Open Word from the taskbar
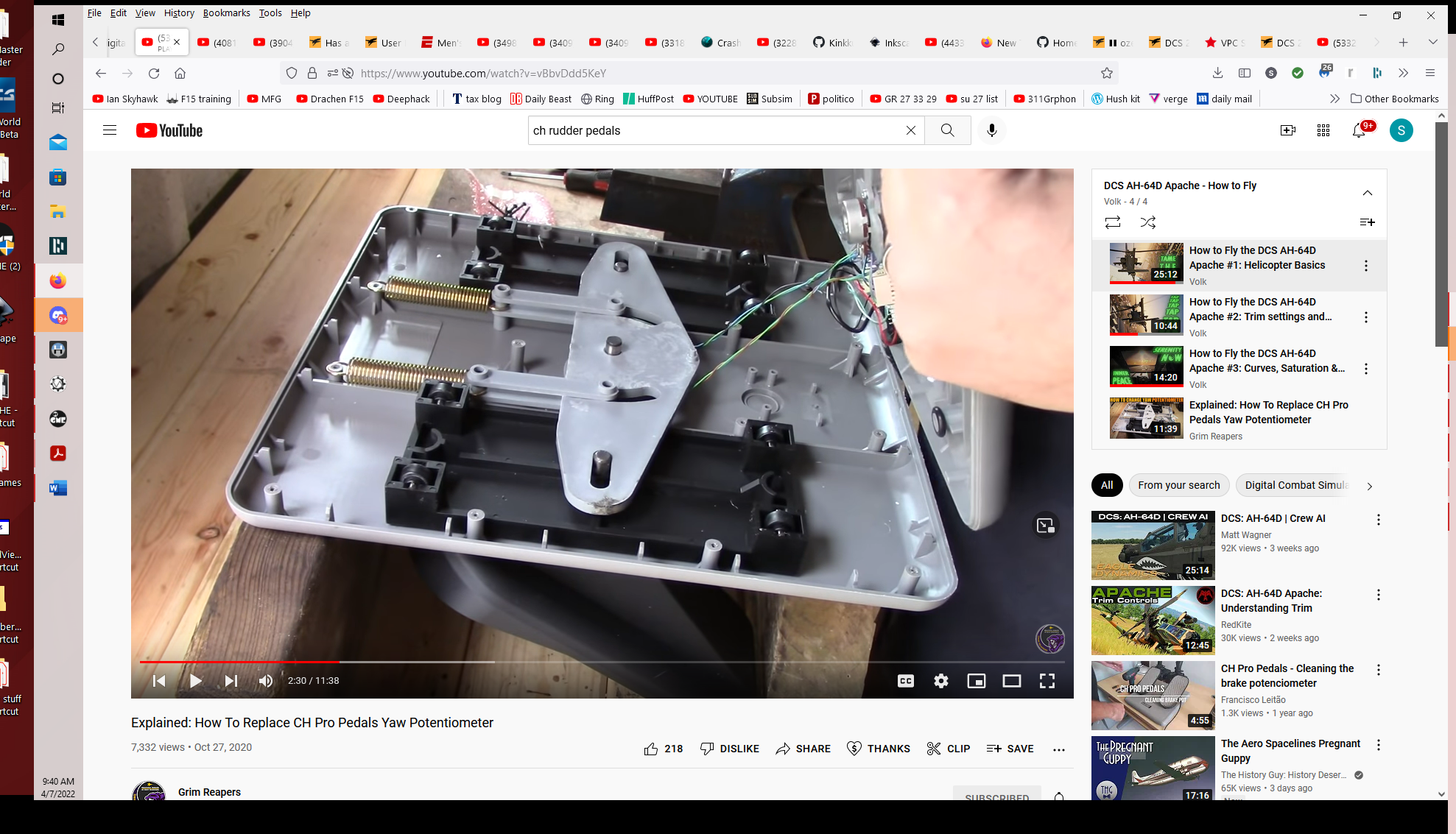1456x834 pixels. (x=57, y=488)
